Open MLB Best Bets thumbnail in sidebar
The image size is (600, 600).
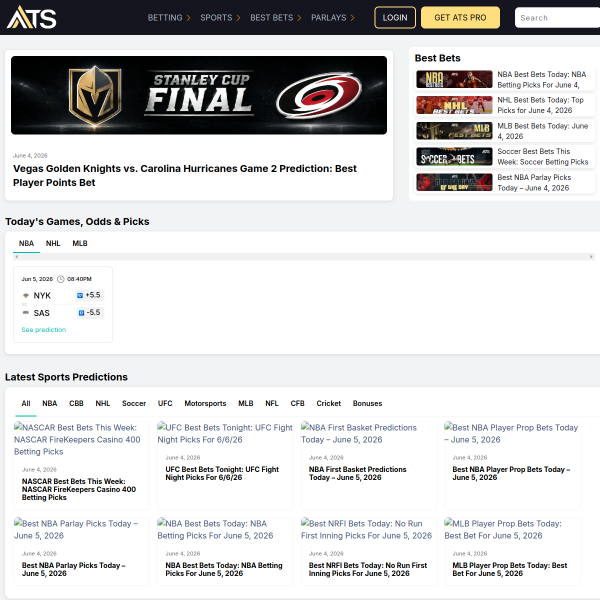pos(454,131)
